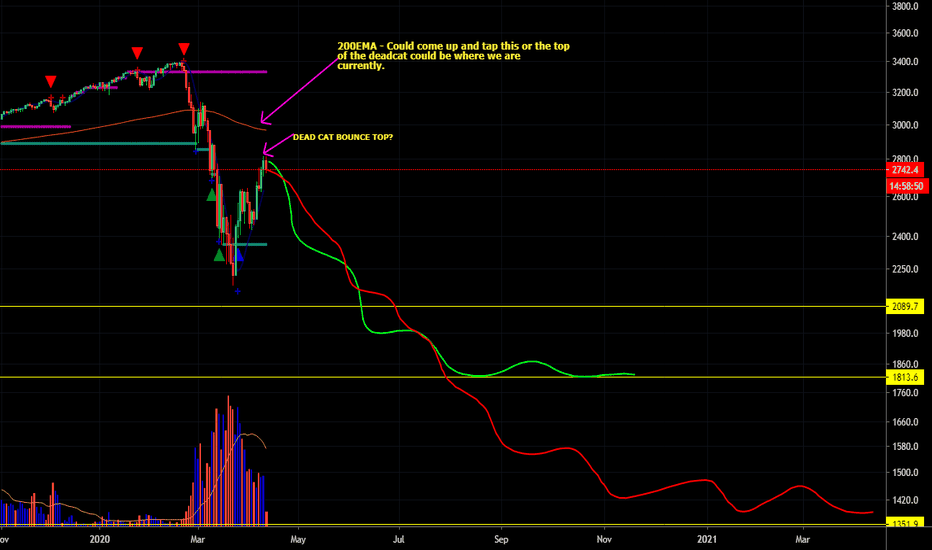
Task: Click the 3200.0 price axis label
Action: click(905, 93)
